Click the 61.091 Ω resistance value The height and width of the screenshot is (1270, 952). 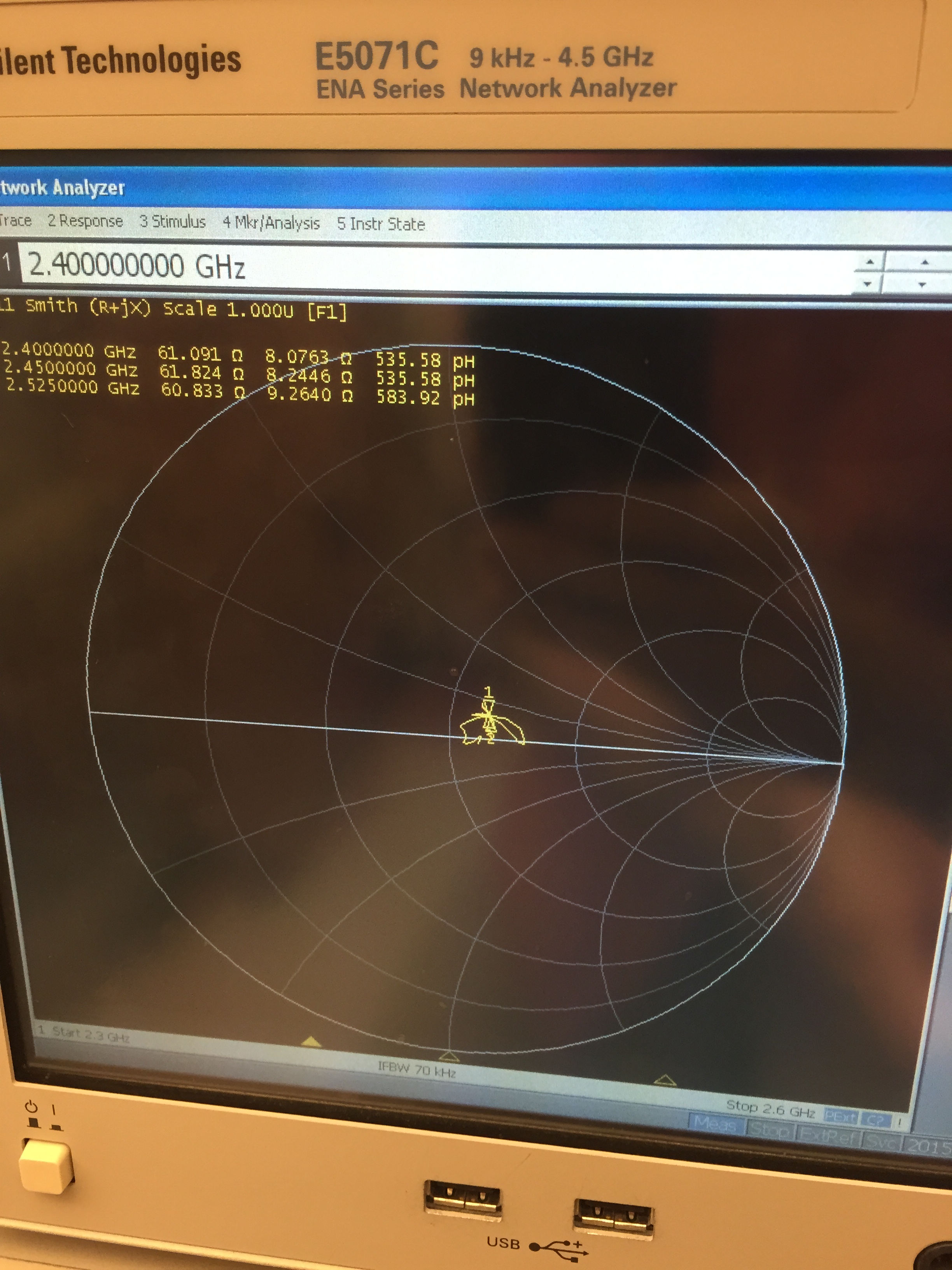click(x=200, y=354)
